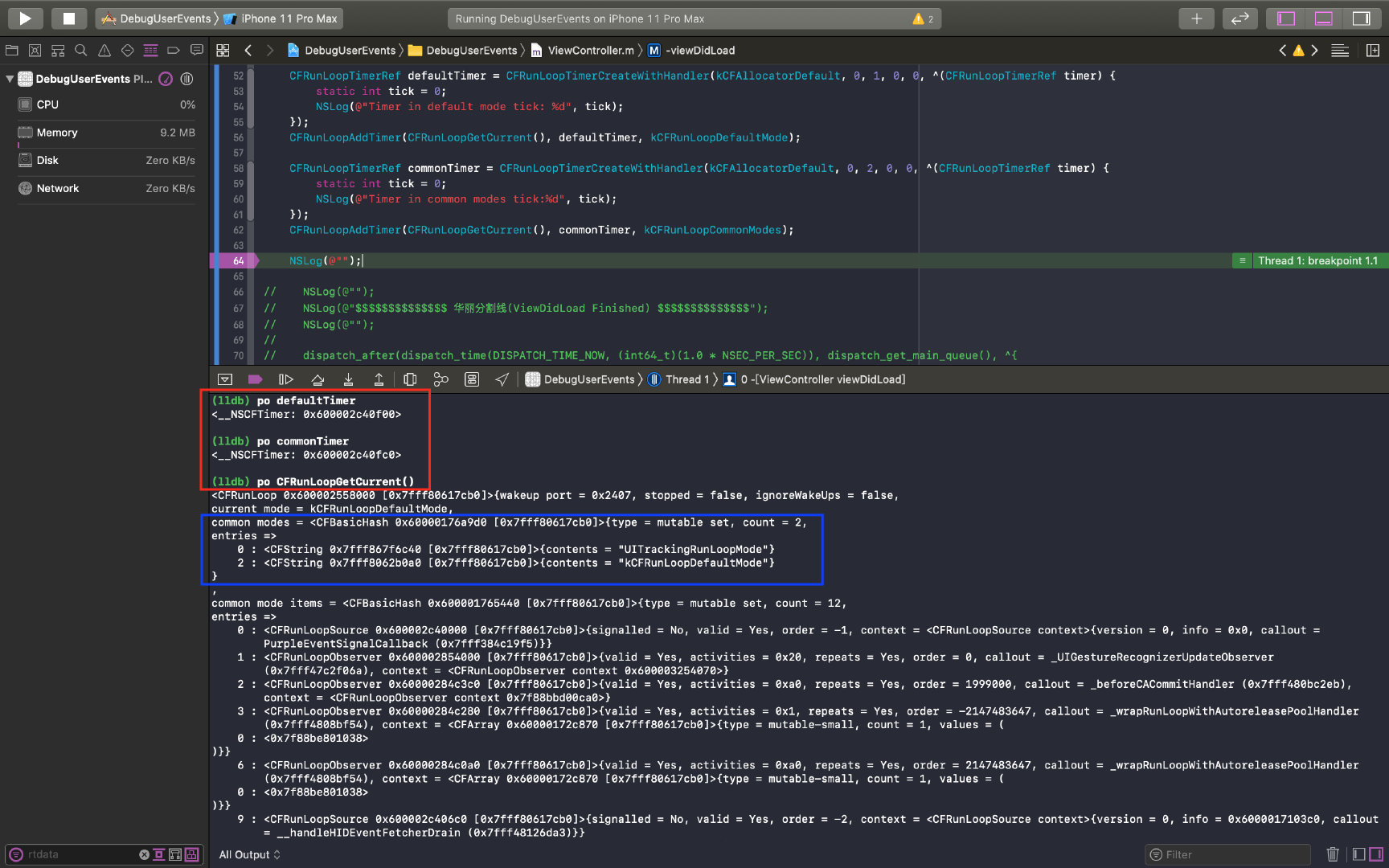Click DebugUserEvents project in jump bar

pos(342,50)
